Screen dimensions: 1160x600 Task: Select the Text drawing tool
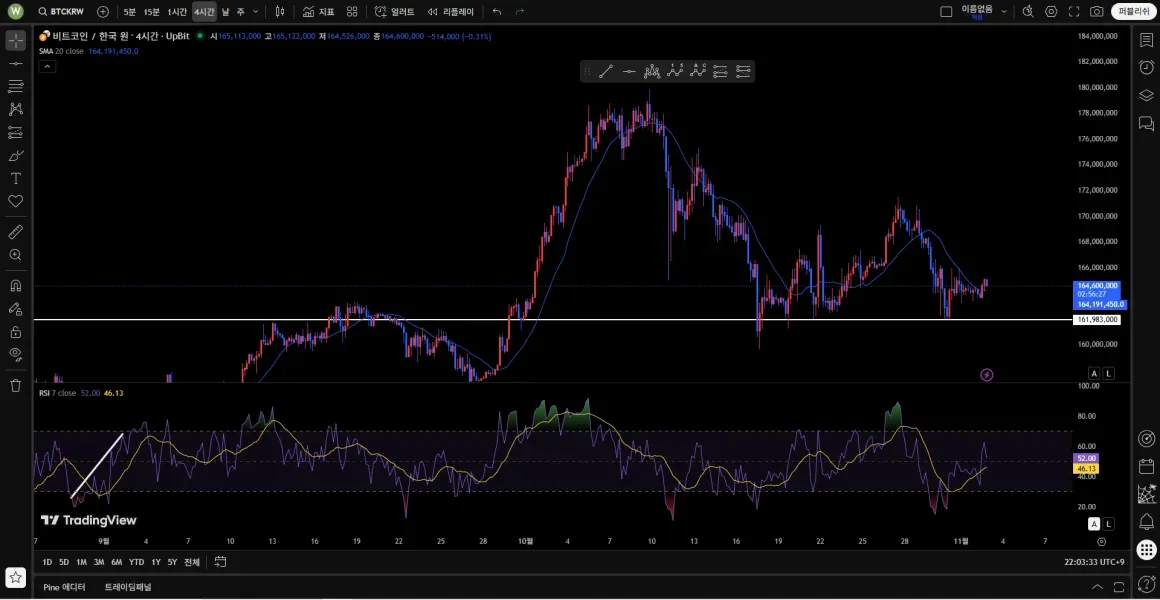click(15, 178)
